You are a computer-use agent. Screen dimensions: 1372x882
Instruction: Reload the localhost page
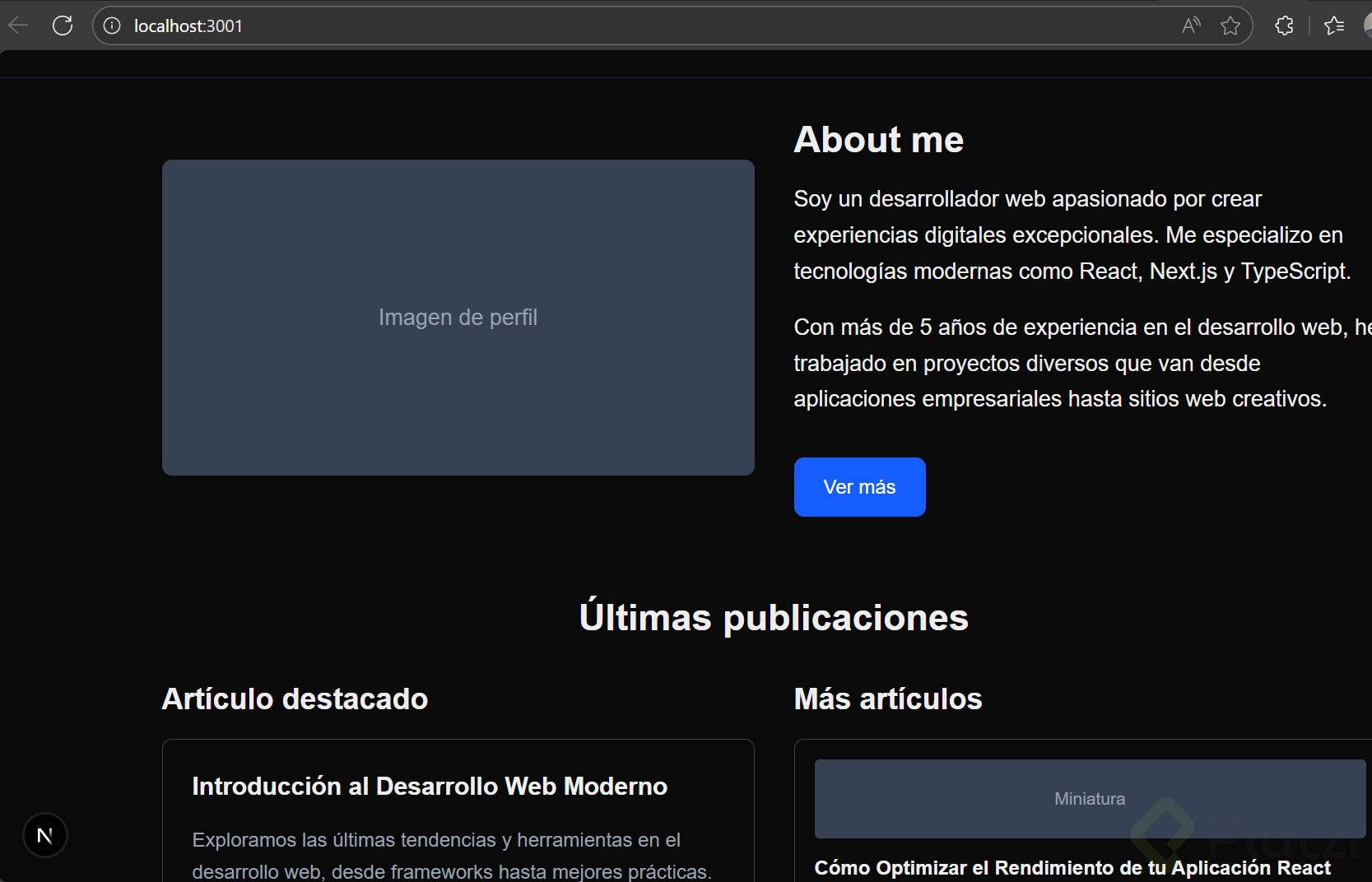pyautogui.click(x=63, y=26)
